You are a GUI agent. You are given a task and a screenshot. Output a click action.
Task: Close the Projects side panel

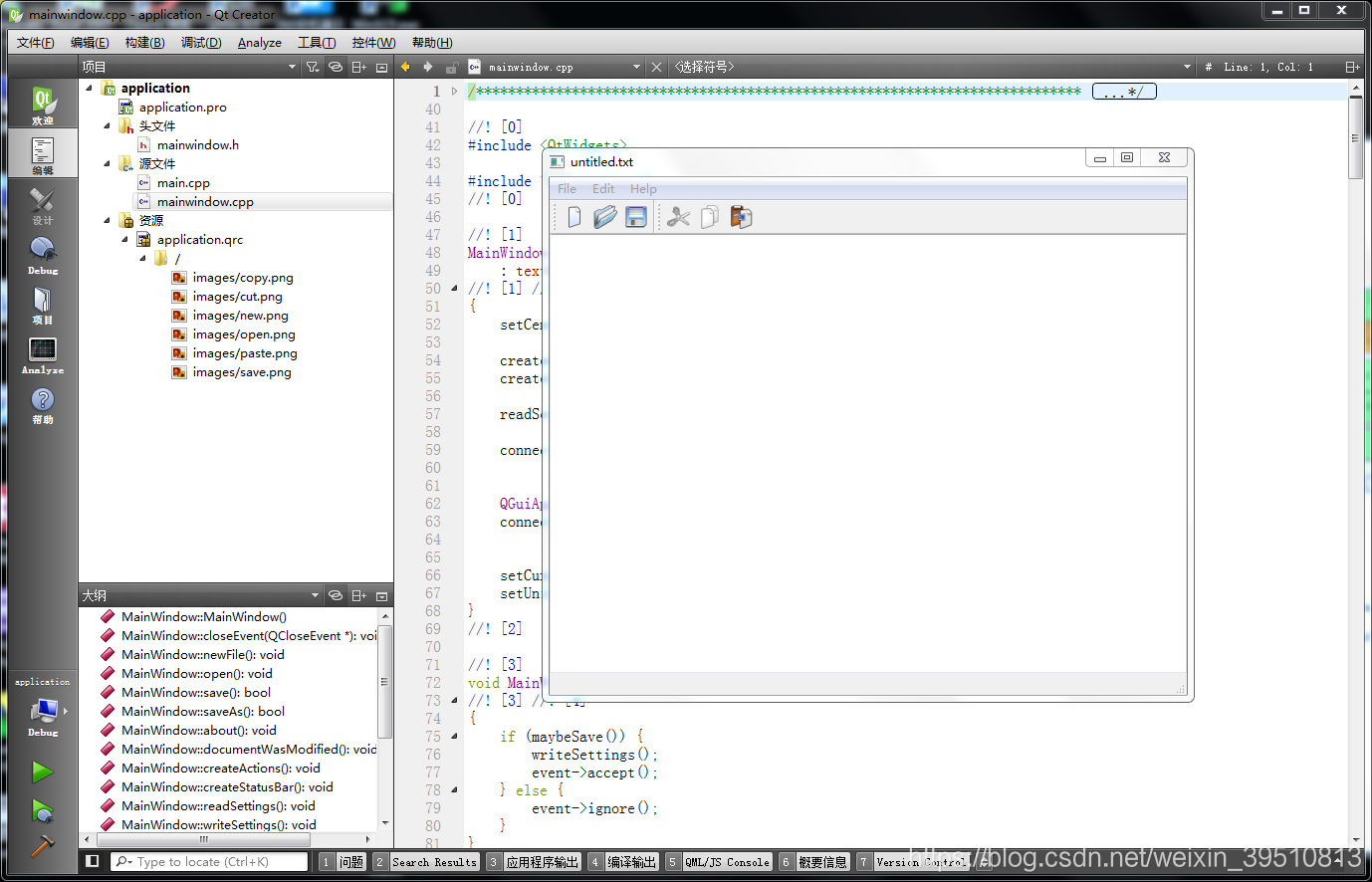pyautogui.click(x=381, y=67)
